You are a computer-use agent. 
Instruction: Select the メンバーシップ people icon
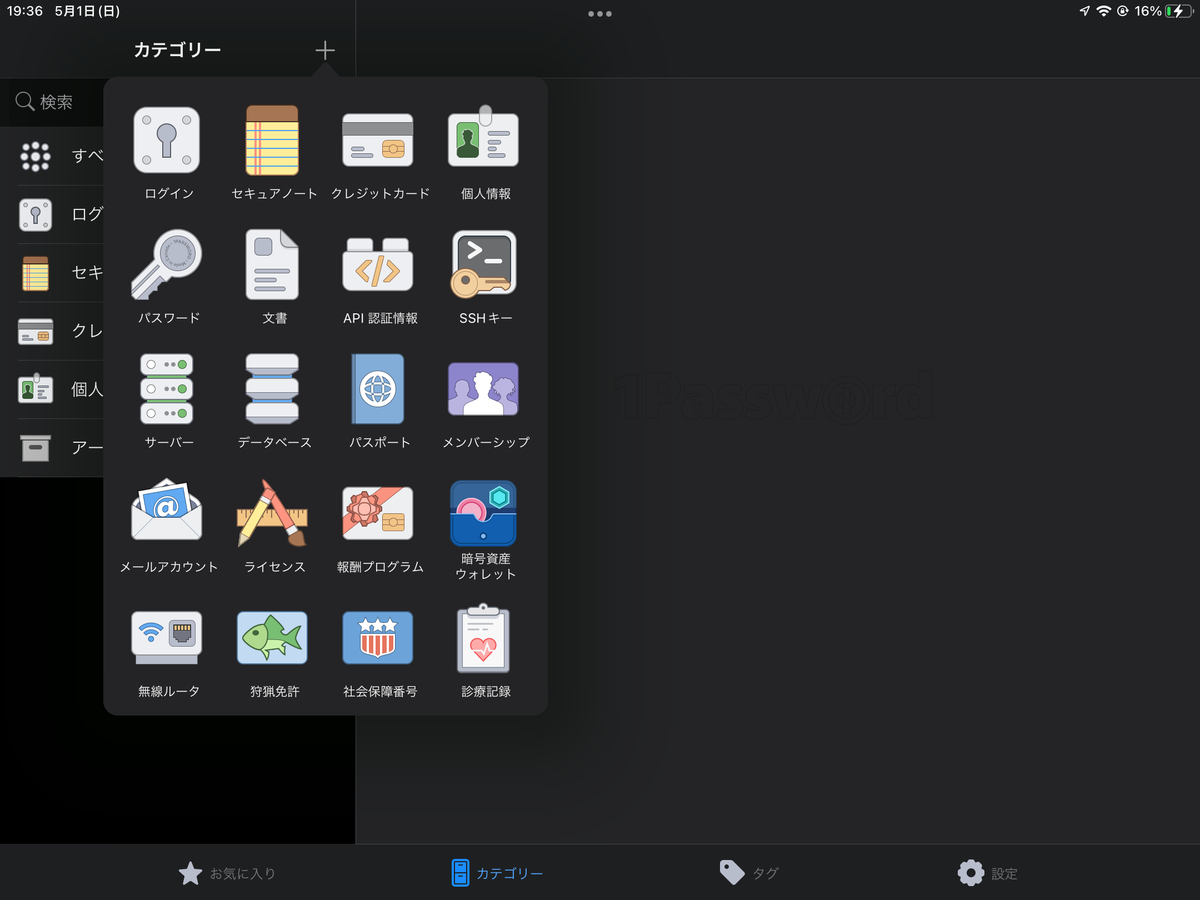[483, 389]
